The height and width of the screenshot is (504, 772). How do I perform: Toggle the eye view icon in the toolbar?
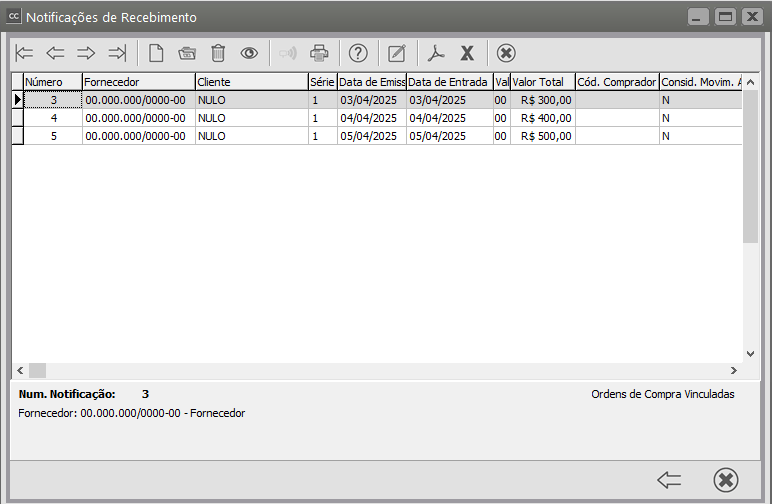[x=249, y=53]
